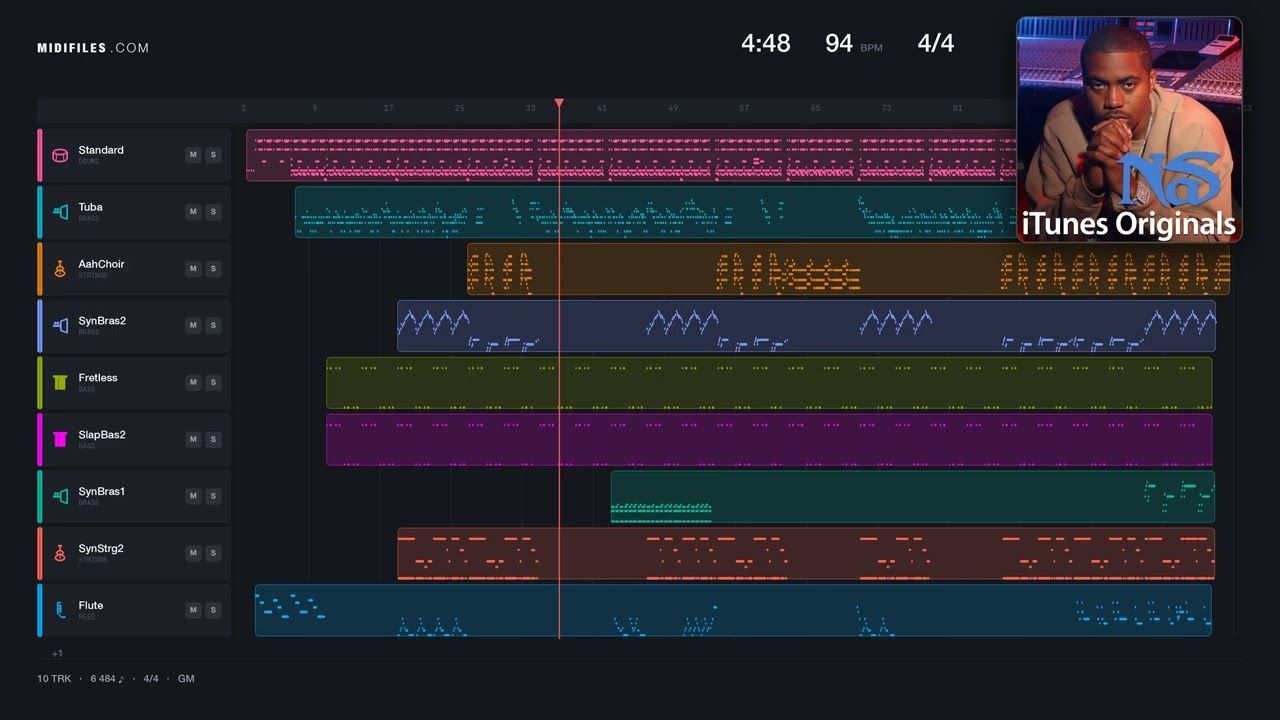Mute the Tuba track
Image resolution: width=1280 pixels, height=720 pixels.
[x=193, y=212]
